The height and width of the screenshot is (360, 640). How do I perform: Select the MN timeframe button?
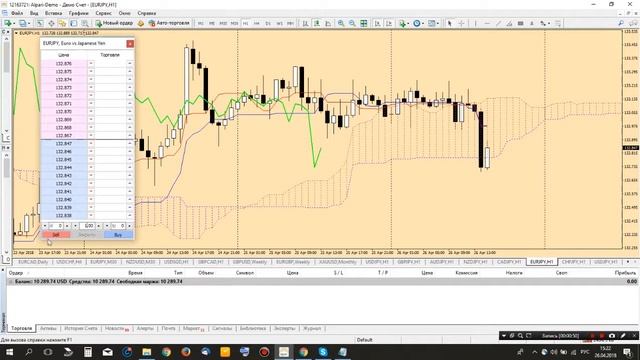click(x=290, y=24)
